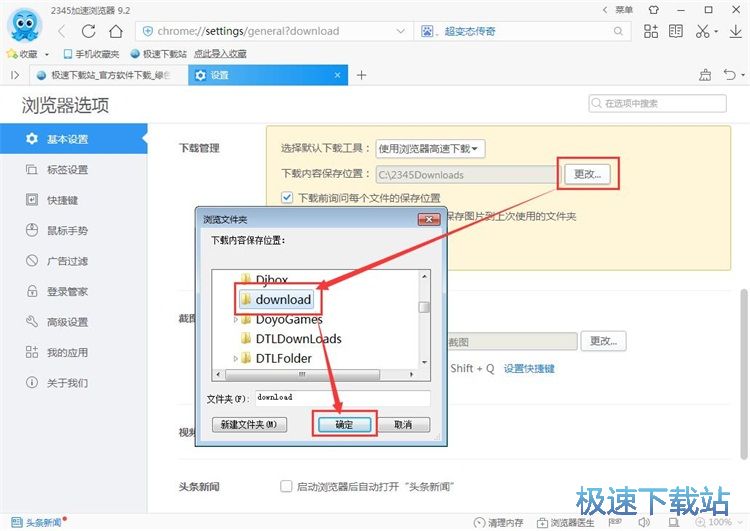Click the 文件夹 name input field
750x531 pixels.
[x=342, y=398]
